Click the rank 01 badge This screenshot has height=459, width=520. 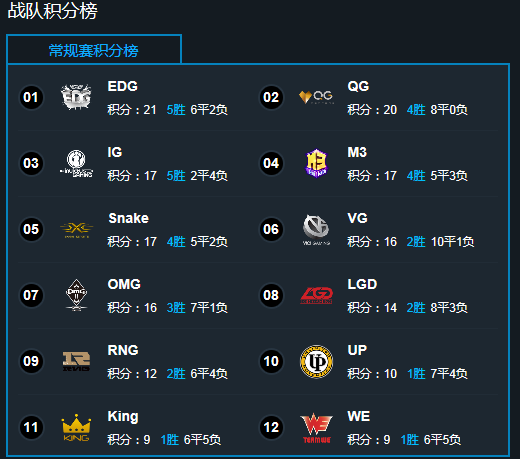tap(31, 97)
